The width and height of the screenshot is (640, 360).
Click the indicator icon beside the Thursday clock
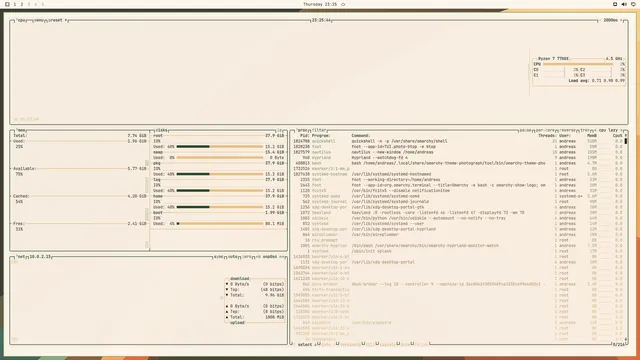click(343, 4)
